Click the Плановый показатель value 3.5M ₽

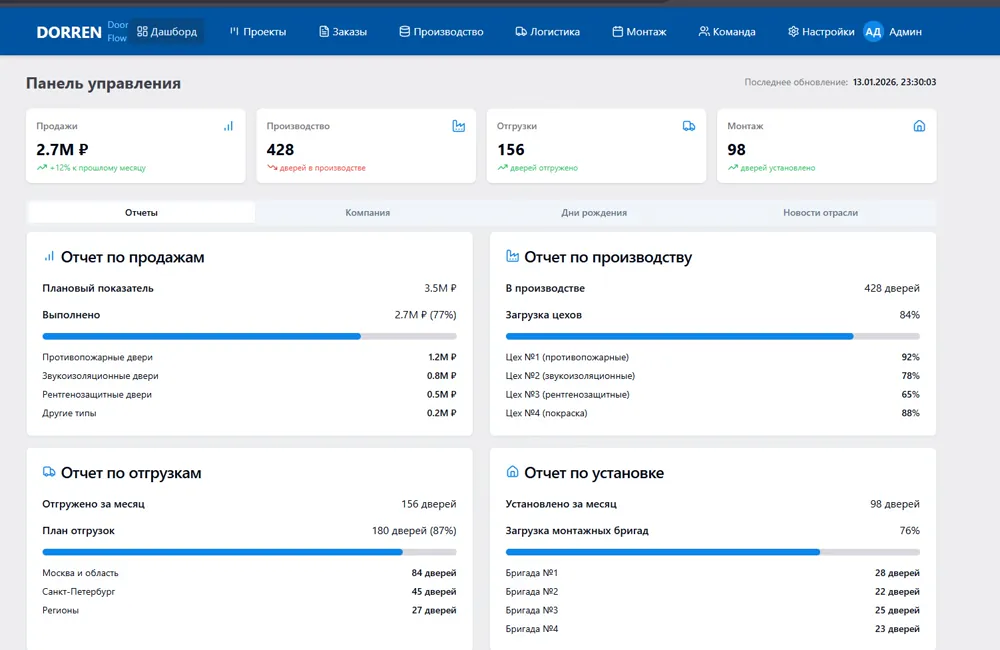click(x=440, y=288)
